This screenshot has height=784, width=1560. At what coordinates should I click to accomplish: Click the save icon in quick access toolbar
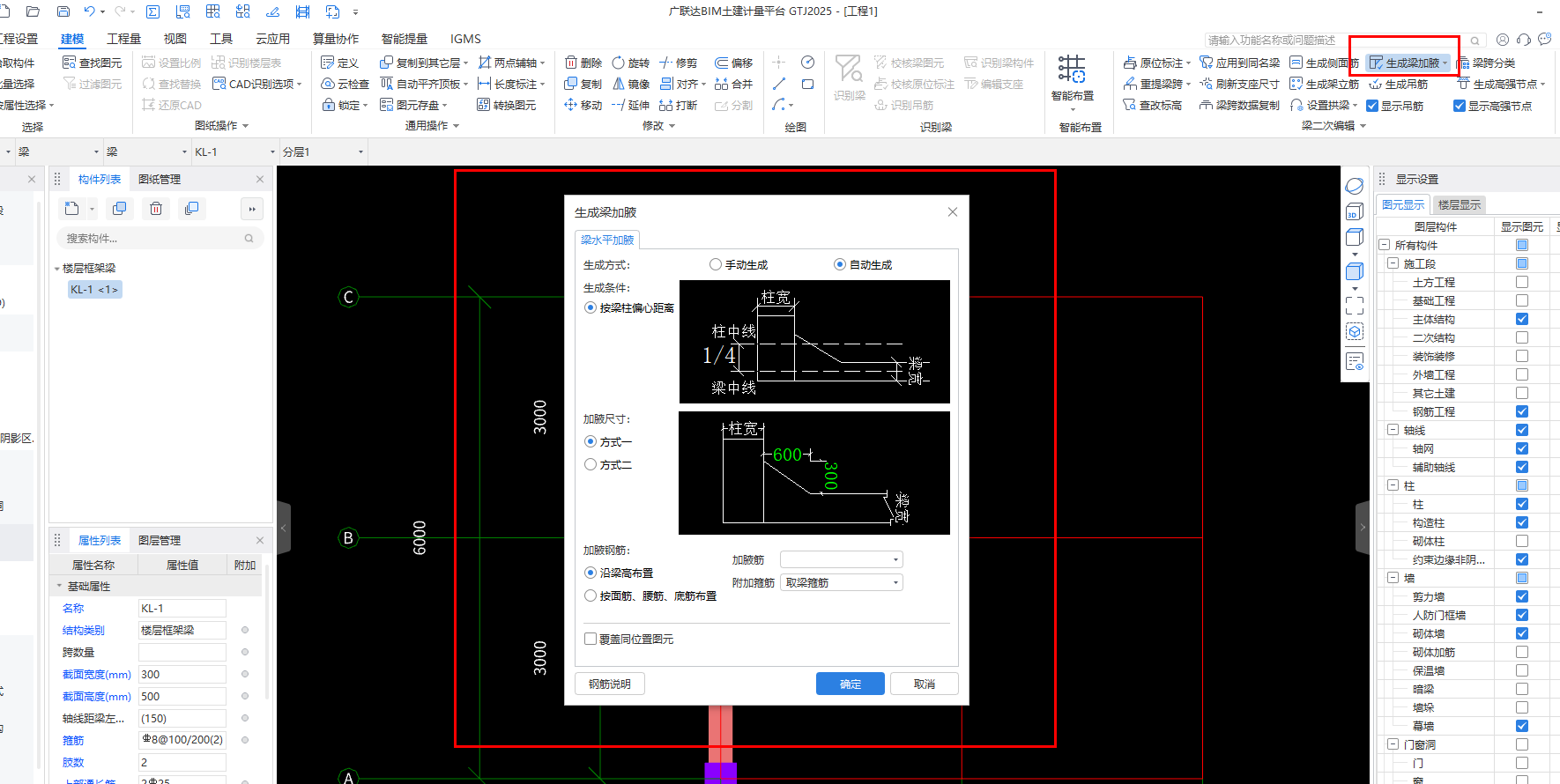63,11
